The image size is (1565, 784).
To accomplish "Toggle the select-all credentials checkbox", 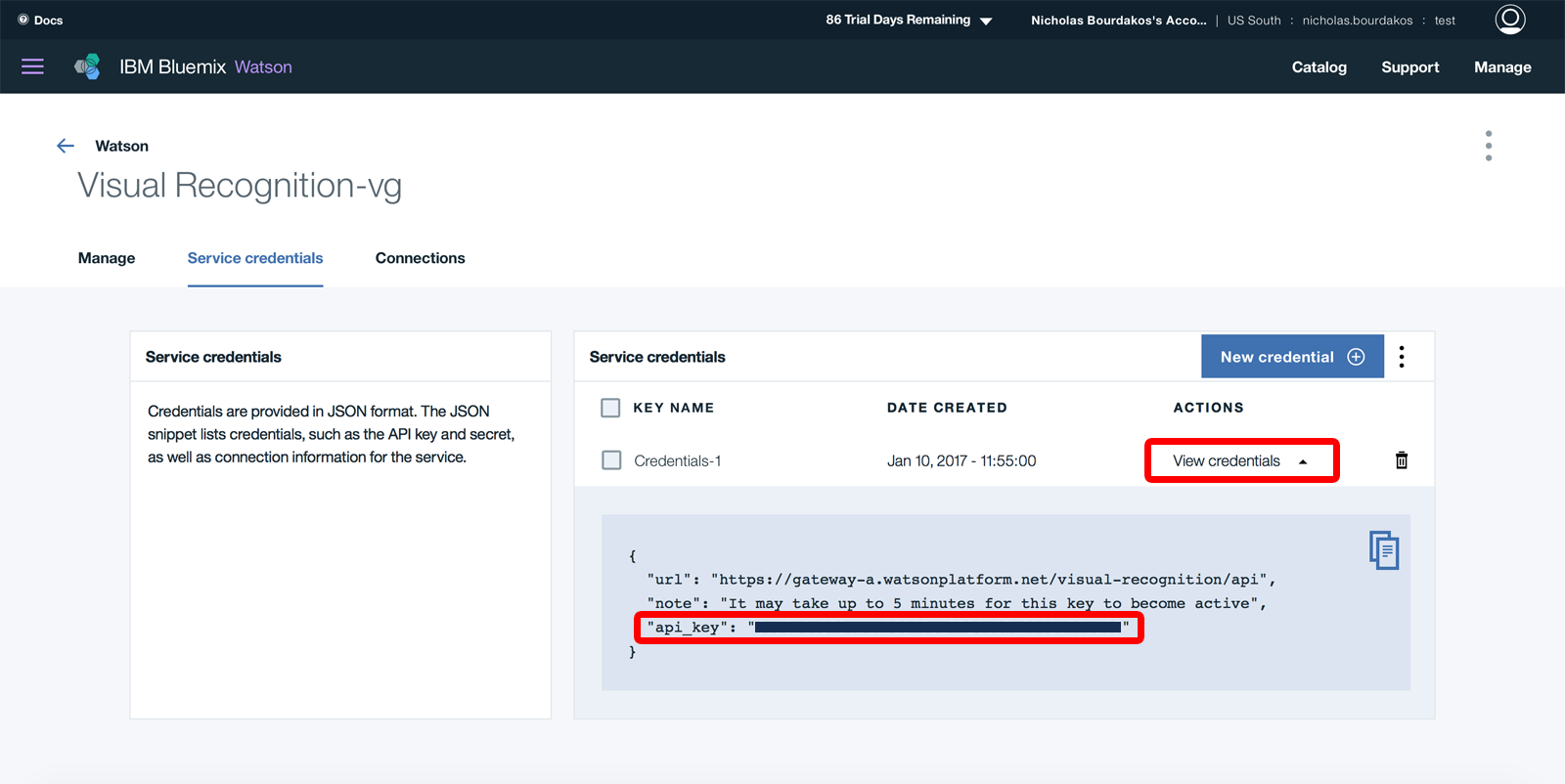I will point(610,408).
